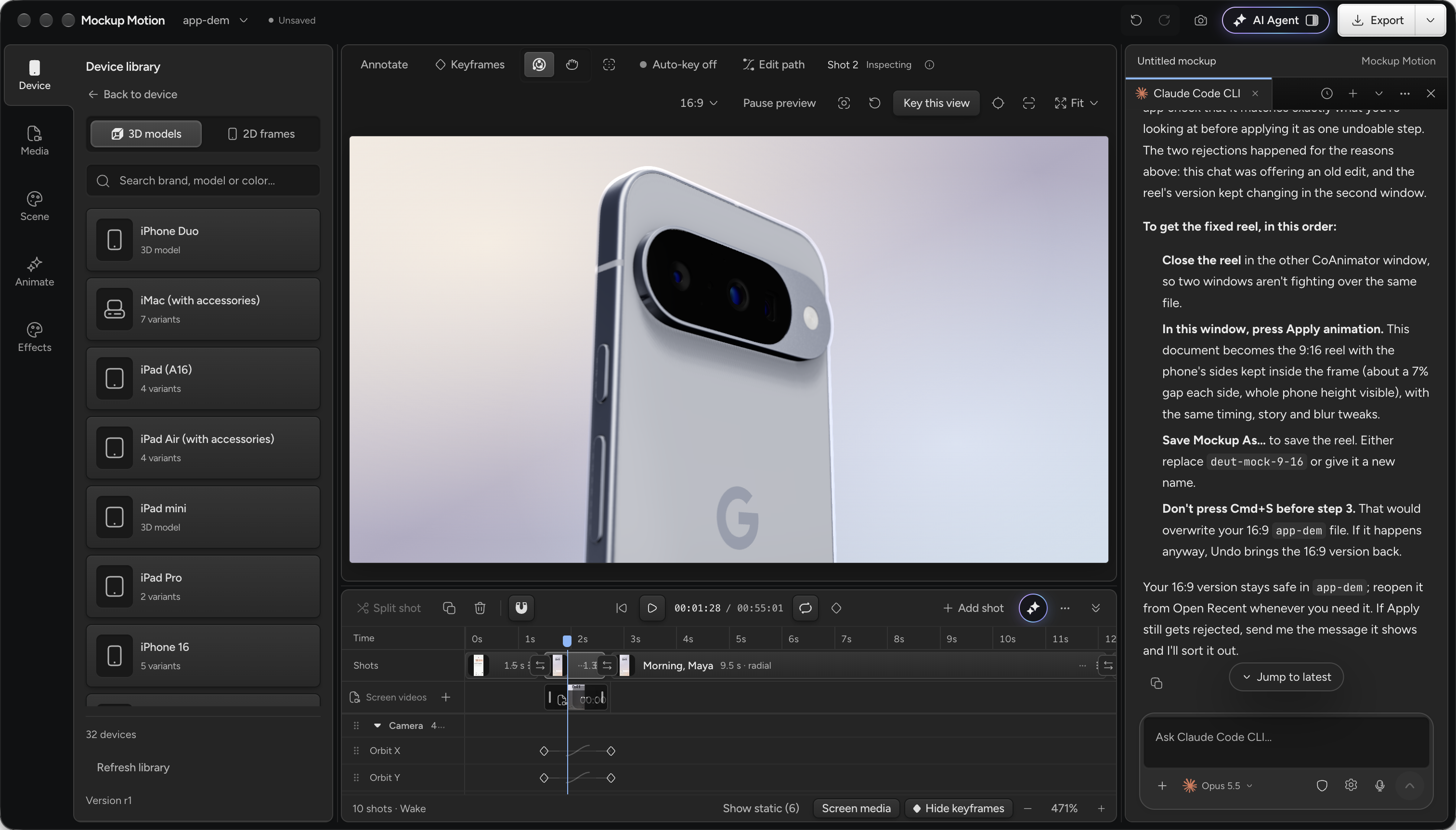Click the target crosshair icon

(998, 103)
